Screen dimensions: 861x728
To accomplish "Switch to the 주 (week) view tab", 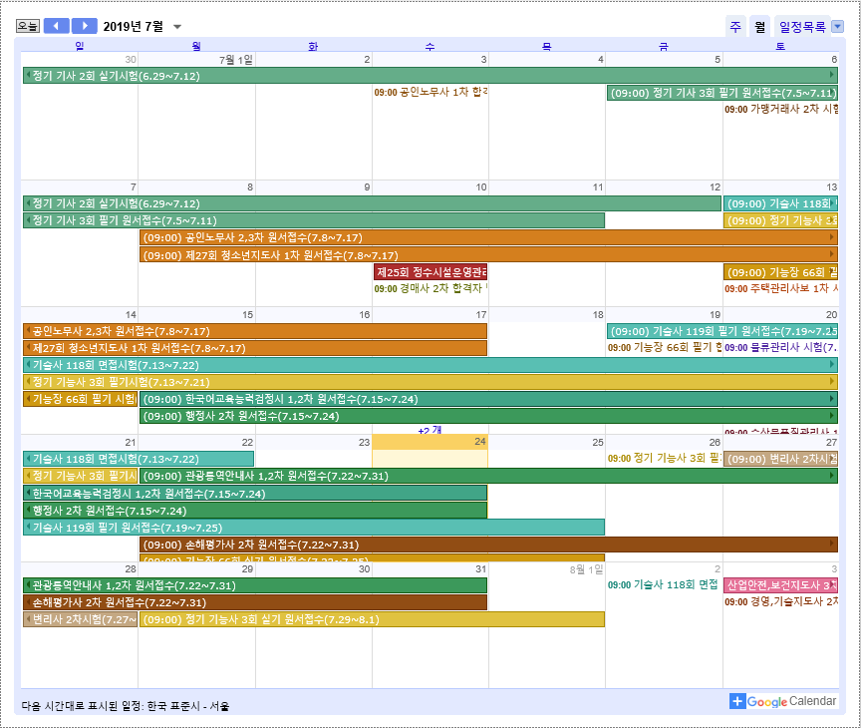I will [735, 27].
